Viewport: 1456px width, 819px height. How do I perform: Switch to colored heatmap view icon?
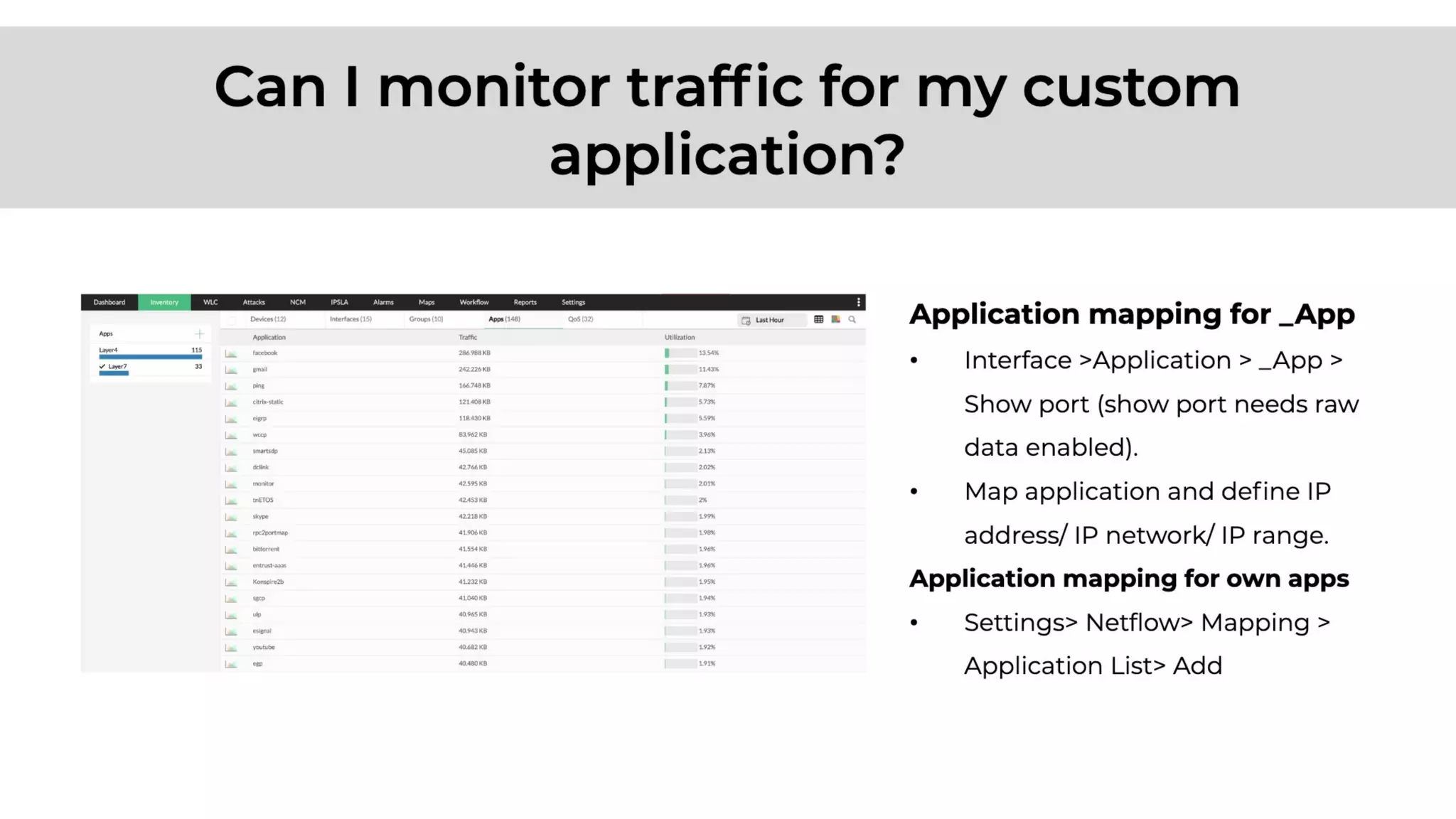pyautogui.click(x=835, y=320)
